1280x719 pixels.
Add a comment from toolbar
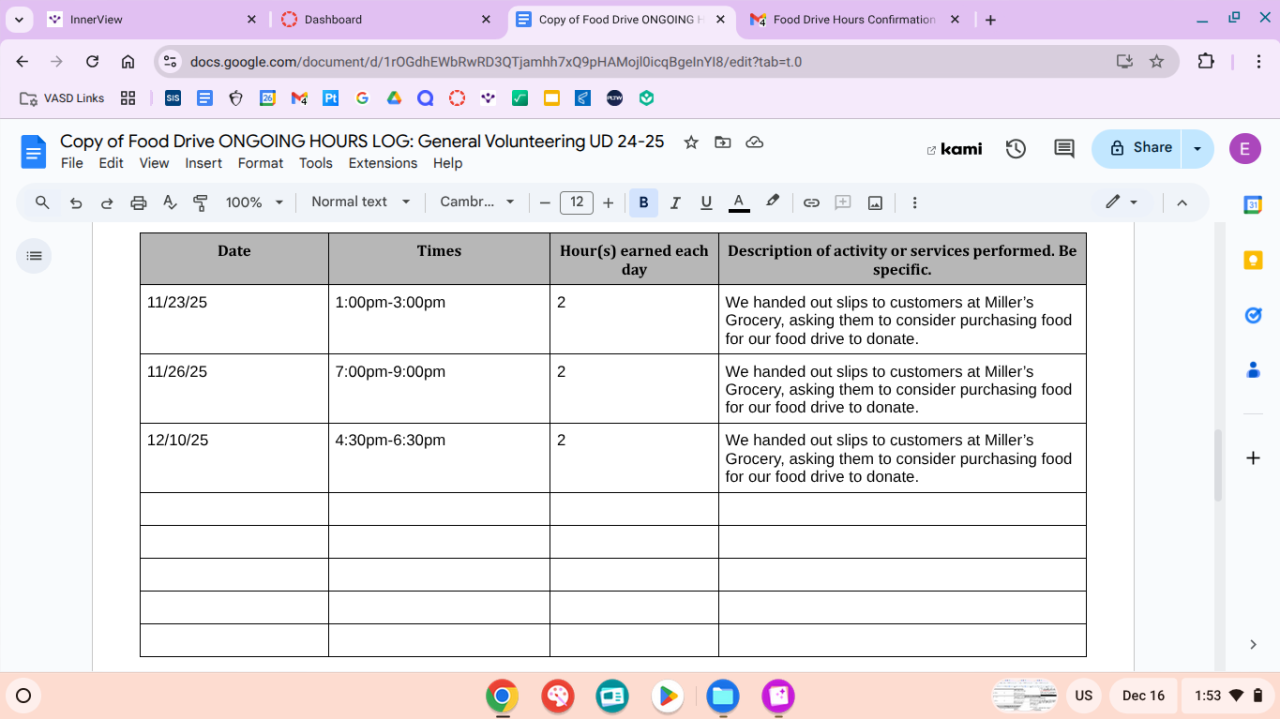(x=843, y=203)
